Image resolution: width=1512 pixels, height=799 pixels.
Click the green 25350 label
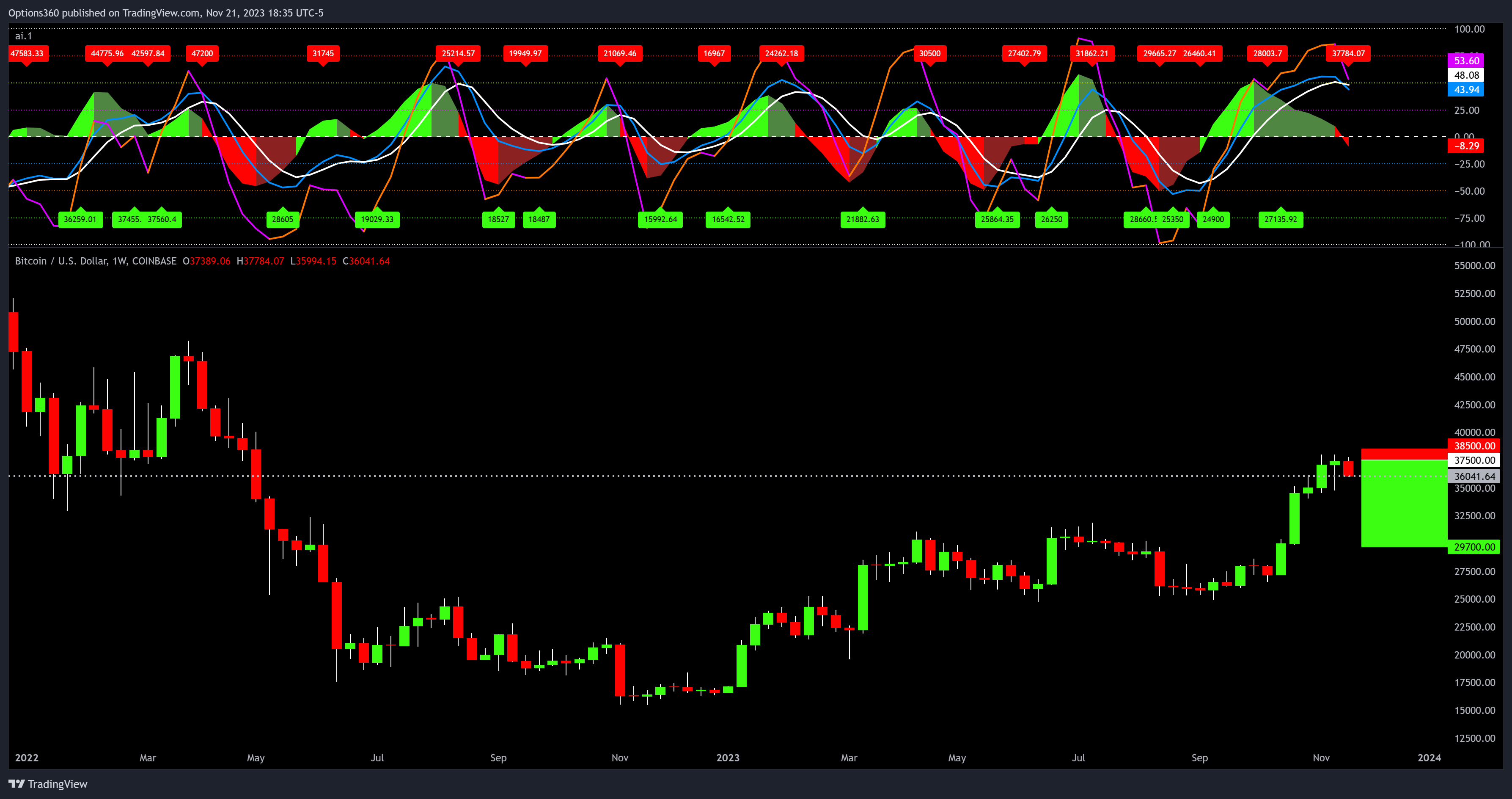(x=1173, y=220)
